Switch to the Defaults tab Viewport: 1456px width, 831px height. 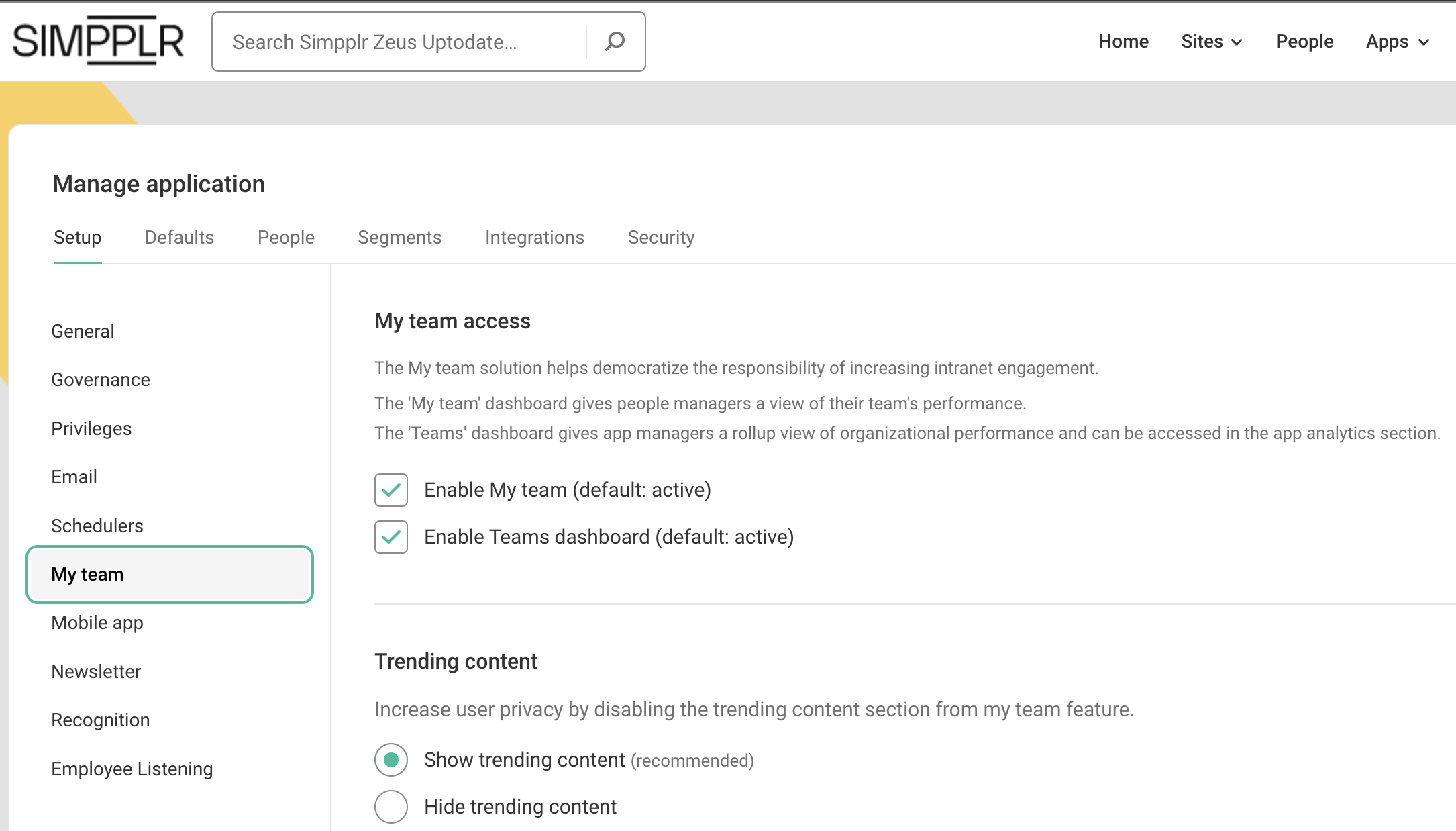pos(179,238)
